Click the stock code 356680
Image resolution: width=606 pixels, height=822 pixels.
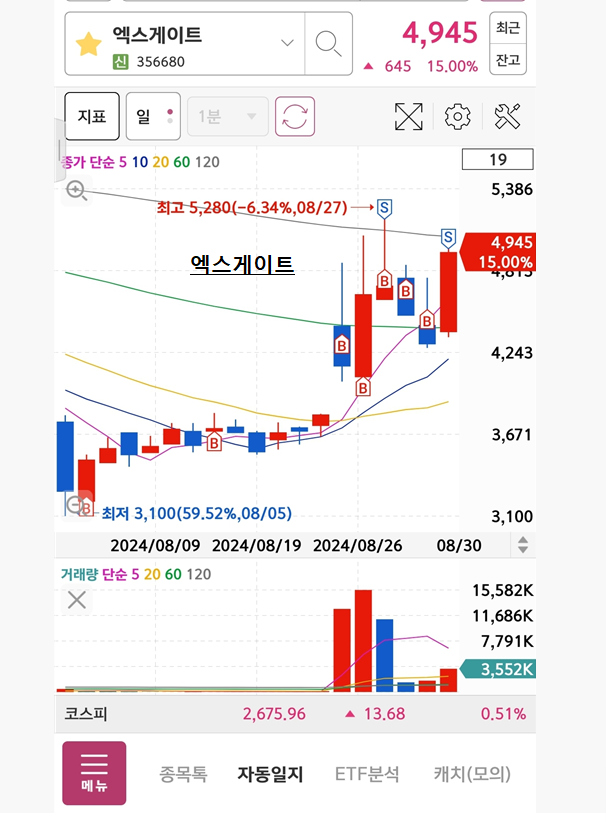160,62
